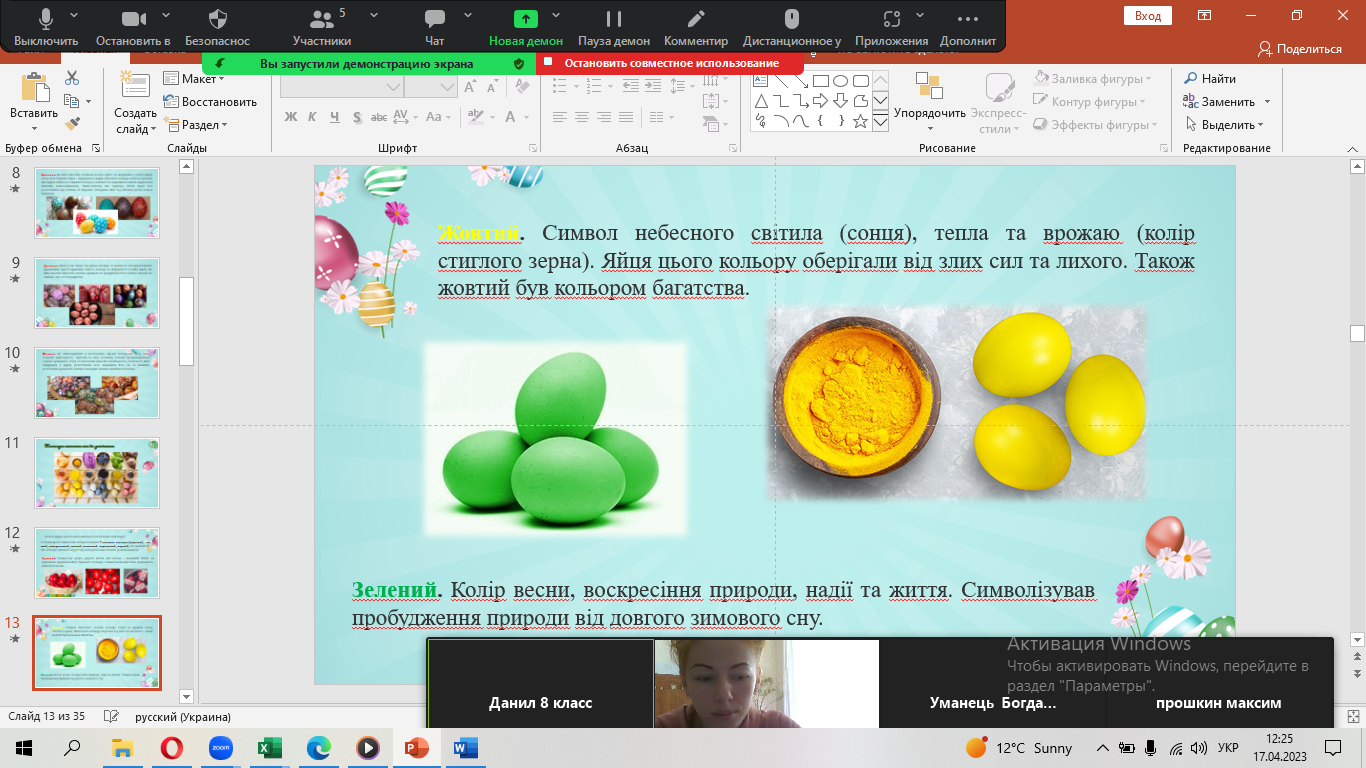Expand the shapes gallery more arrow
This screenshot has height=768, width=1366.
pos(881,121)
